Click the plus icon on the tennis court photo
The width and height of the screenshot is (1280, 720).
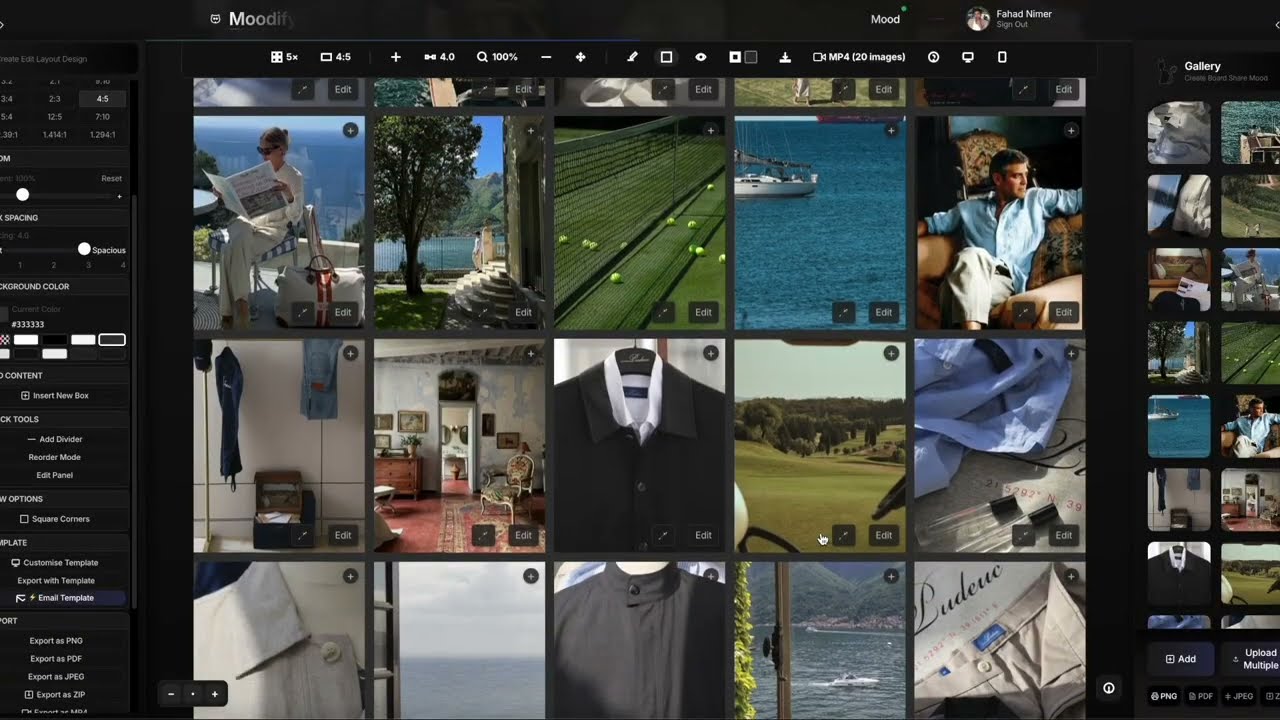711,130
